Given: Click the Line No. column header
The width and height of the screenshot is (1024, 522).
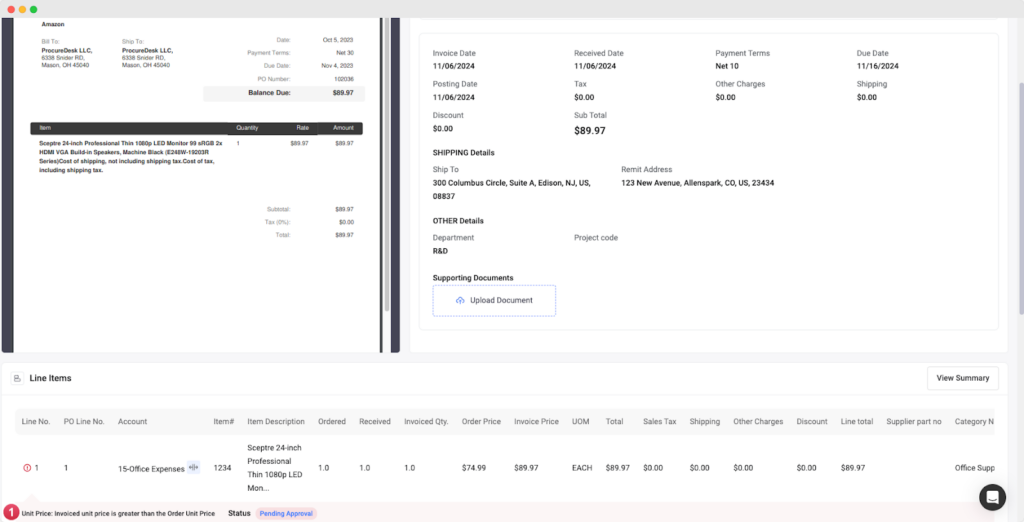Looking at the screenshot, I should [x=36, y=421].
